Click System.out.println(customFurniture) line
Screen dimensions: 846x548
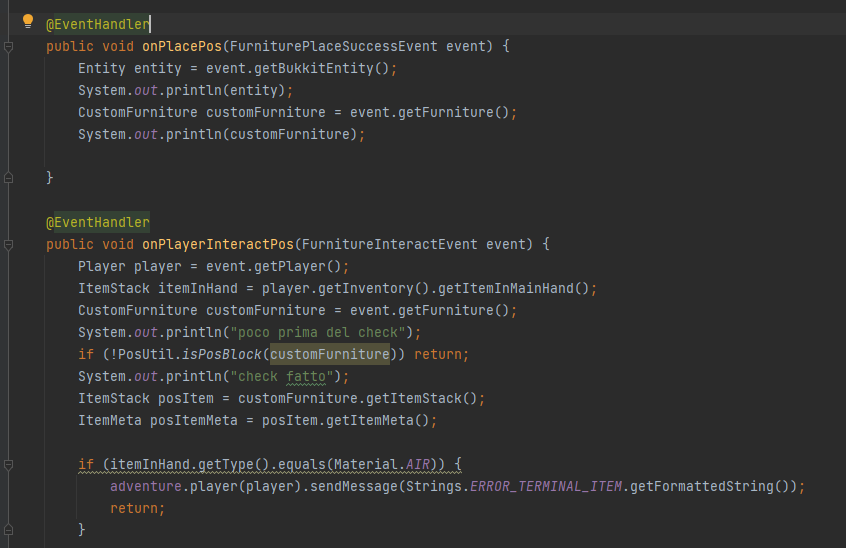(221, 134)
